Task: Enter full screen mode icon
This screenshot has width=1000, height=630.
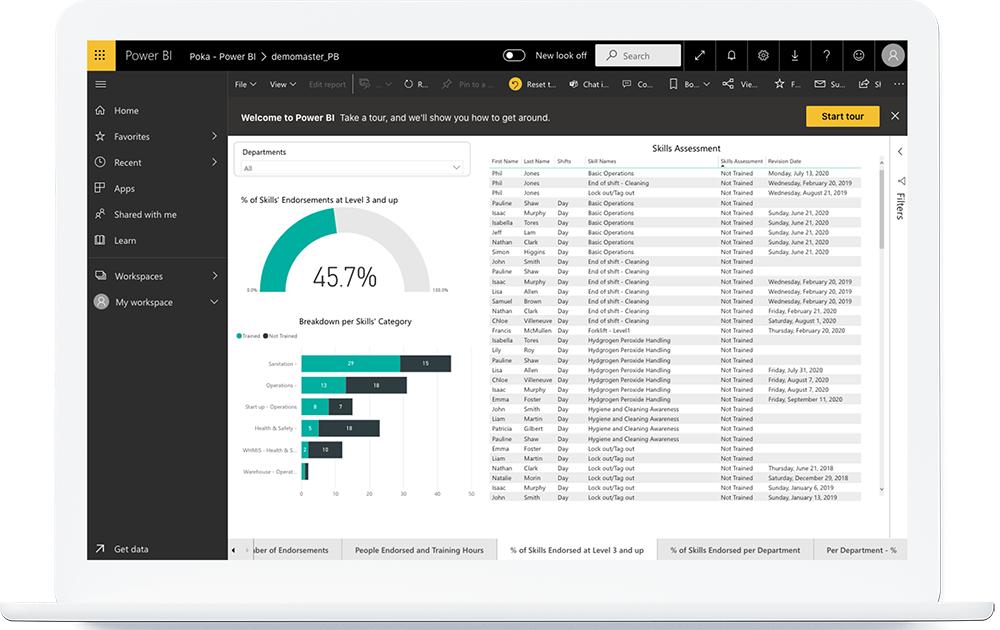Action: pos(700,55)
